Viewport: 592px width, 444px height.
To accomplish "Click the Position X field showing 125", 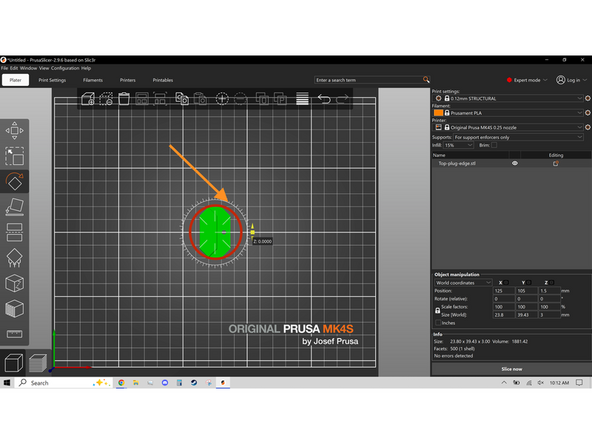I will click(504, 291).
